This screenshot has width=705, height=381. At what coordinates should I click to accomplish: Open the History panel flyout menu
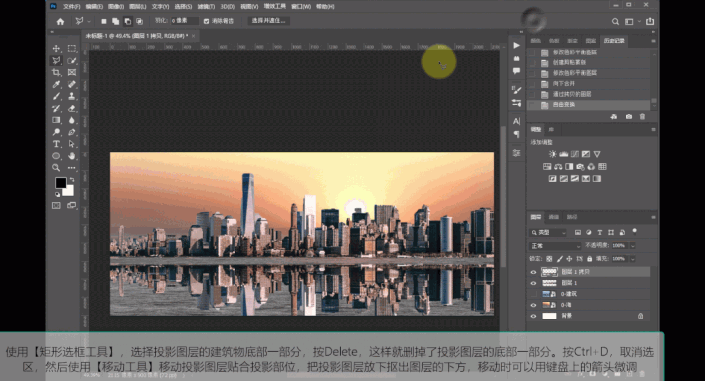coord(653,41)
